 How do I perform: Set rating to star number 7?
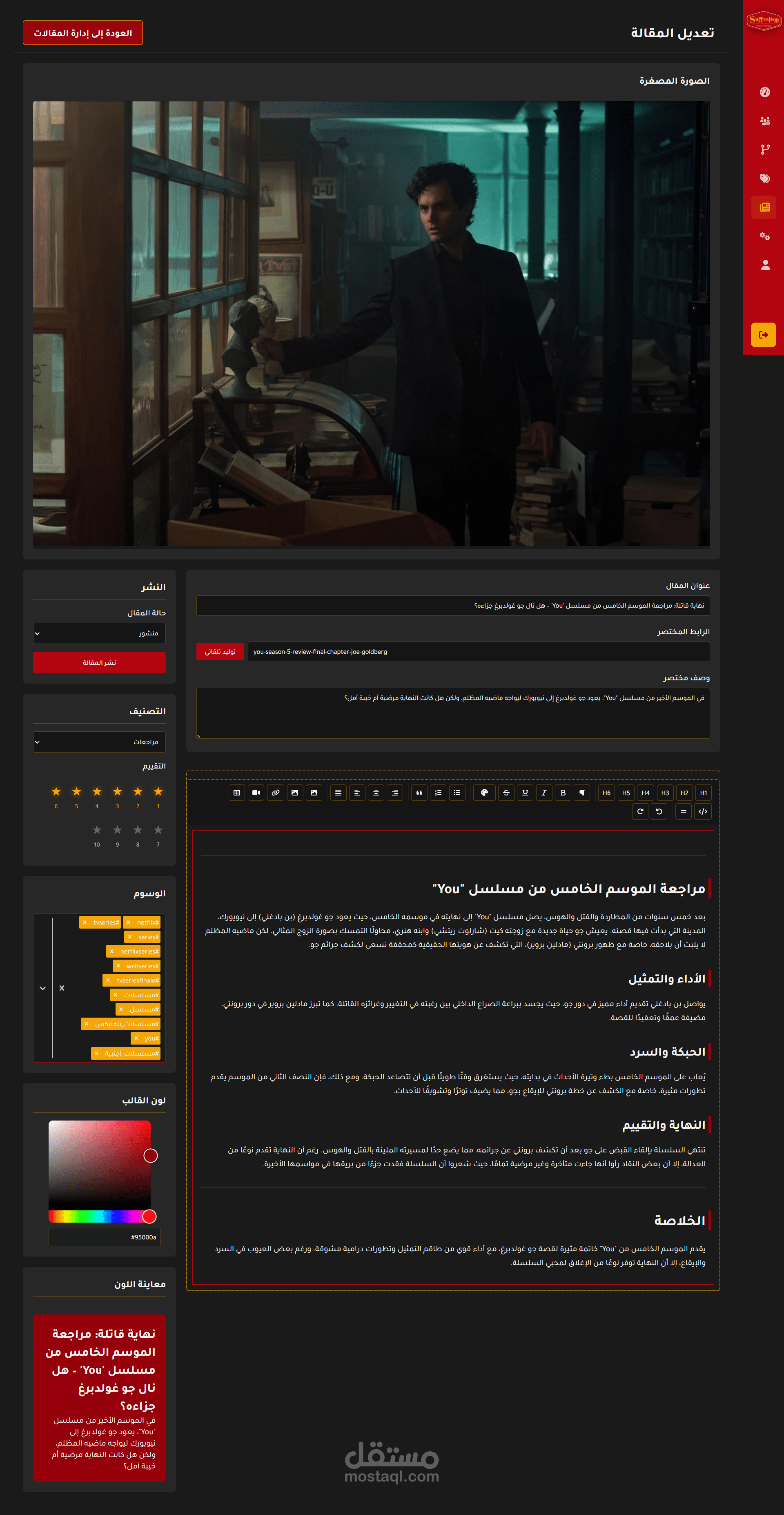(x=158, y=830)
